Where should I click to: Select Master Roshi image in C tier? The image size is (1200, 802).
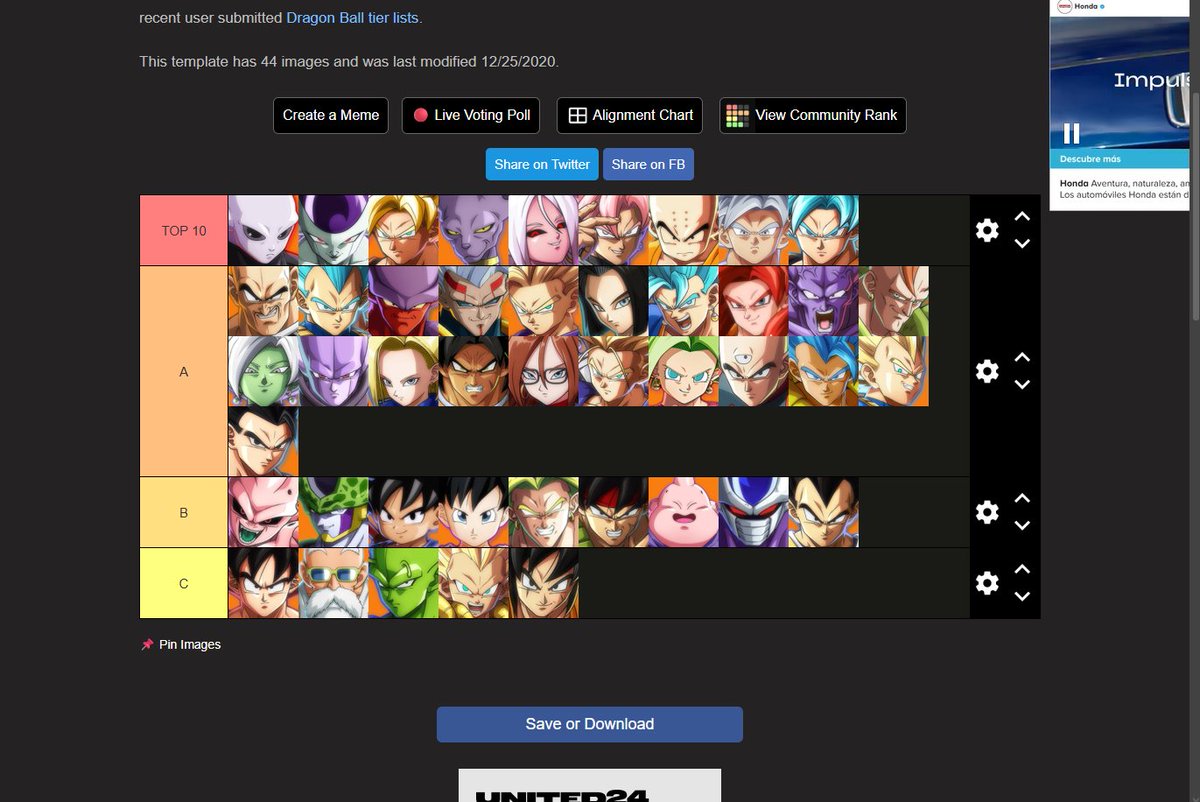click(x=334, y=584)
